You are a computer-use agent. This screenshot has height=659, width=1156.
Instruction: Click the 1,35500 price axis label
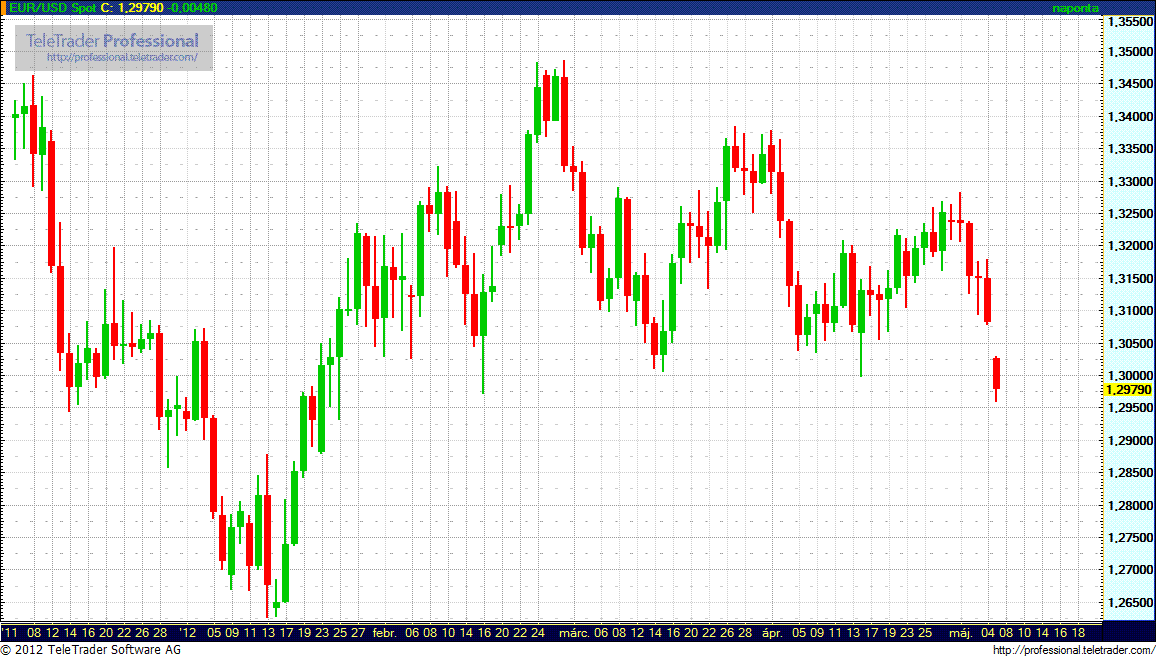click(x=1128, y=22)
